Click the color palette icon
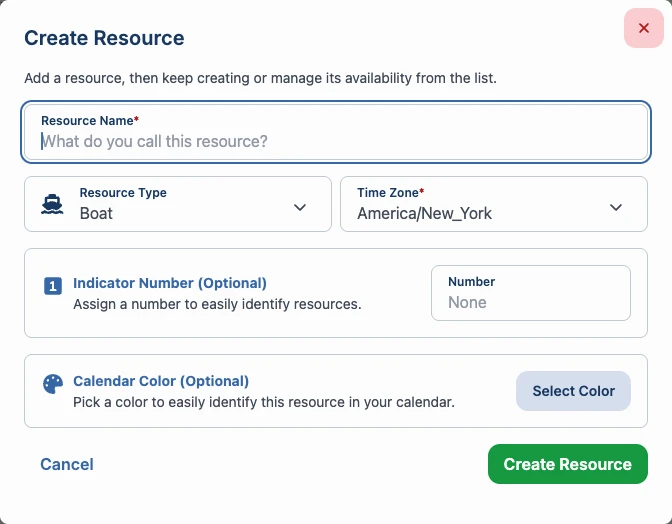The image size is (672, 524). pyautogui.click(x=53, y=384)
